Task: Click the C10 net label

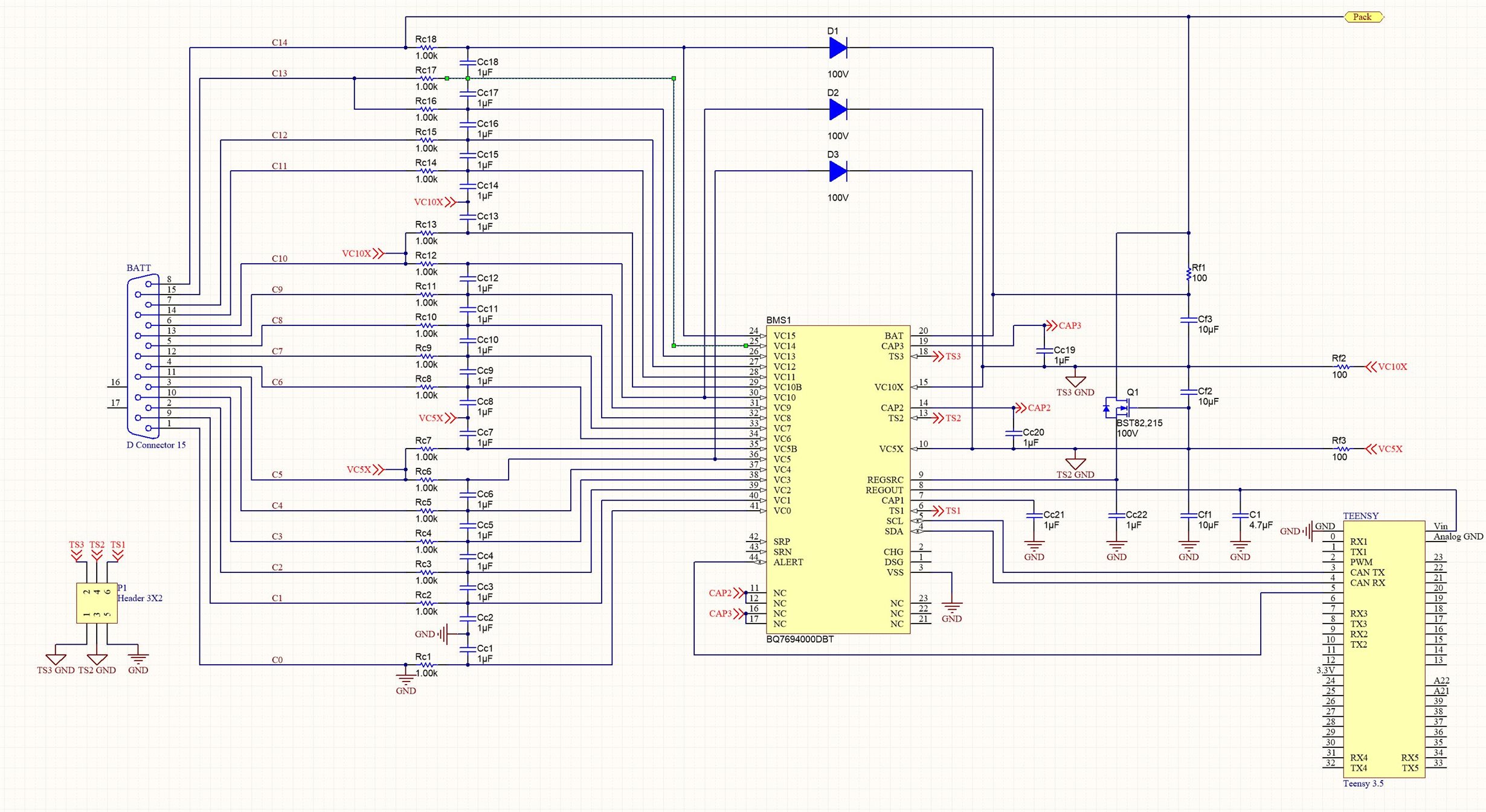Action: click(x=279, y=258)
